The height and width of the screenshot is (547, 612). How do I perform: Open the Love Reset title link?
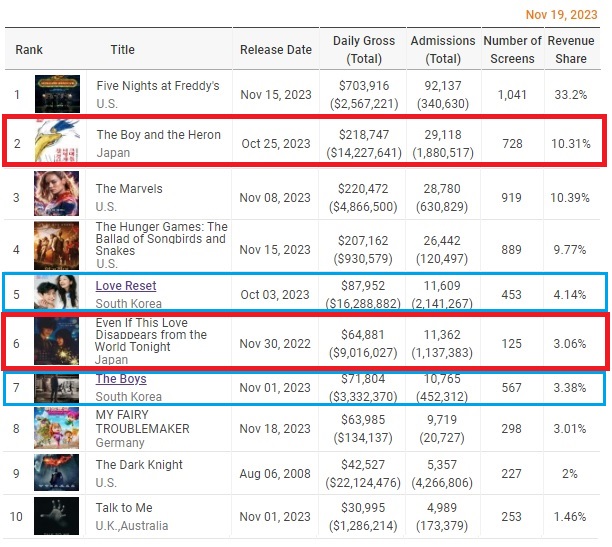(x=126, y=286)
